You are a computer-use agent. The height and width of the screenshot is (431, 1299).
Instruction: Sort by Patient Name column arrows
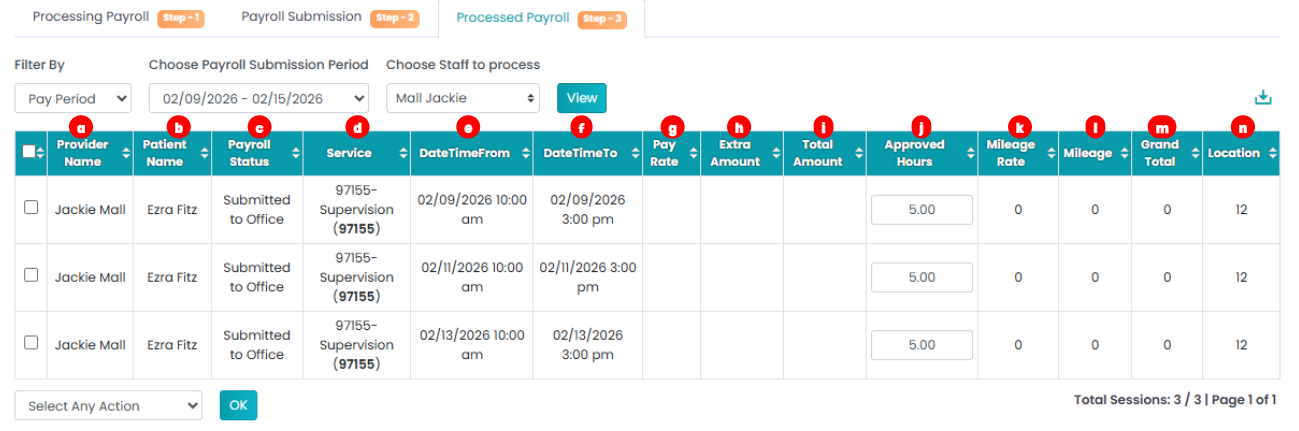pos(204,153)
